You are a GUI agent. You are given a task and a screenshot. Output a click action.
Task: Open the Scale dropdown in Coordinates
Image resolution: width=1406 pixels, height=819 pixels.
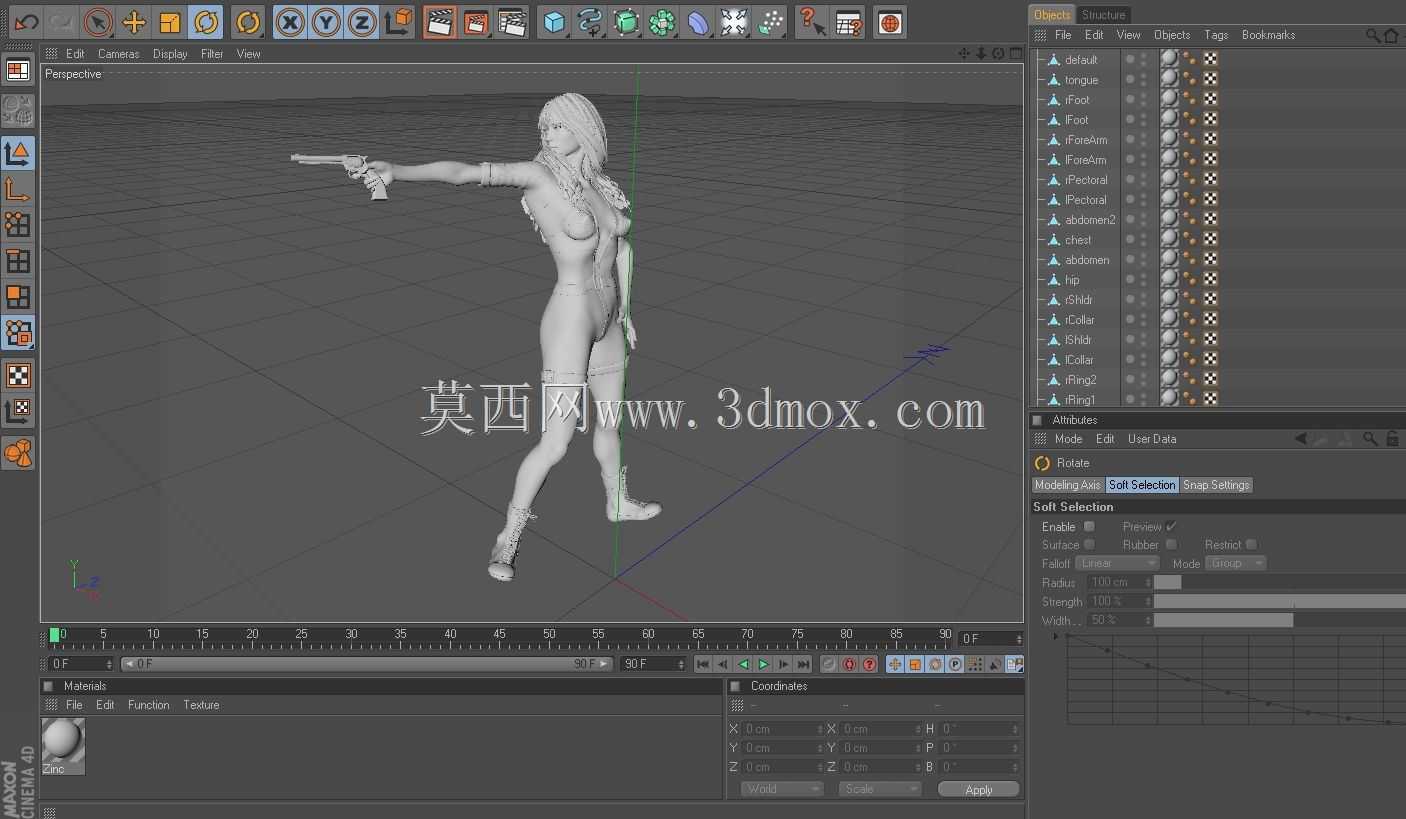(879, 789)
